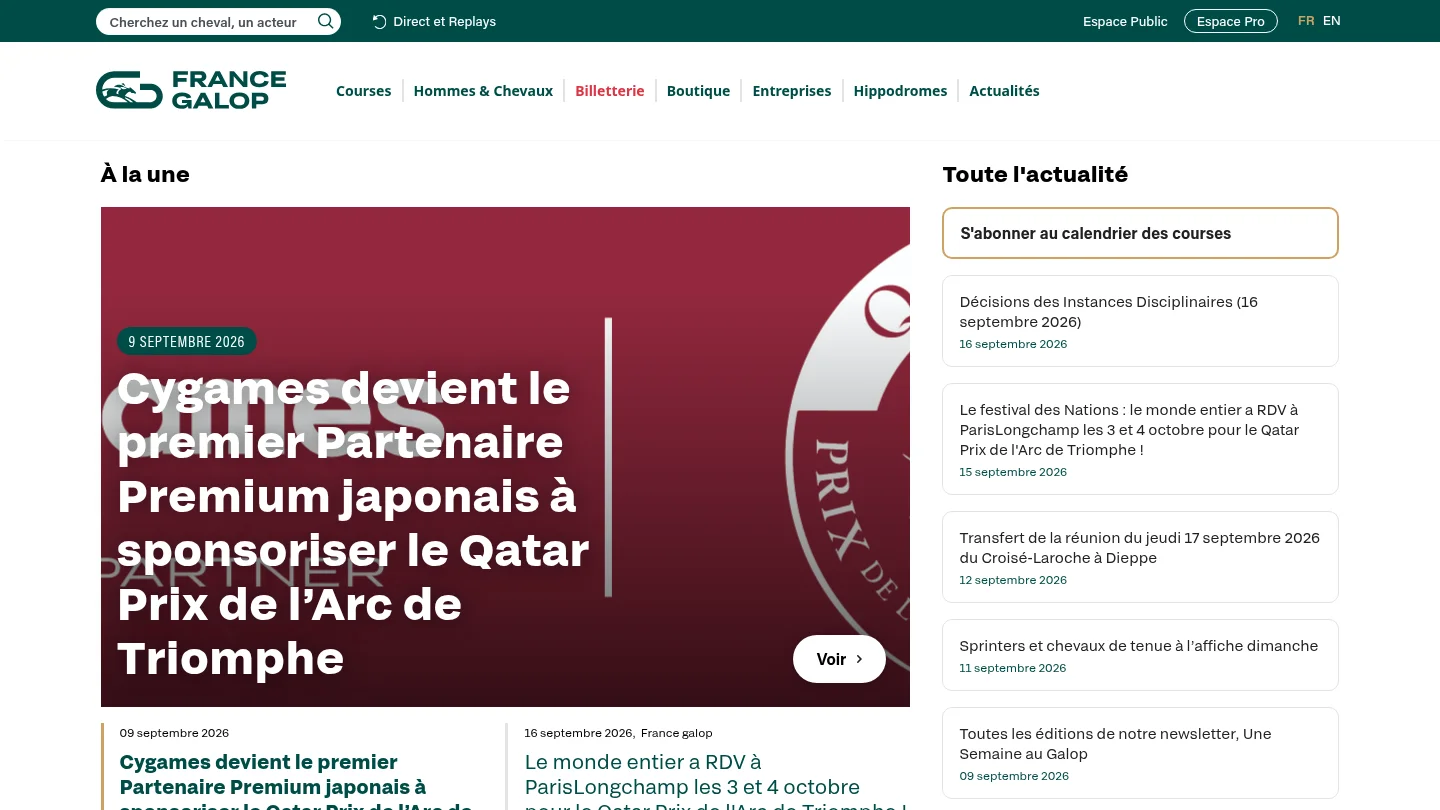Subscribe to the race calendar
Image resolution: width=1440 pixels, height=810 pixels.
click(x=1140, y=233)
